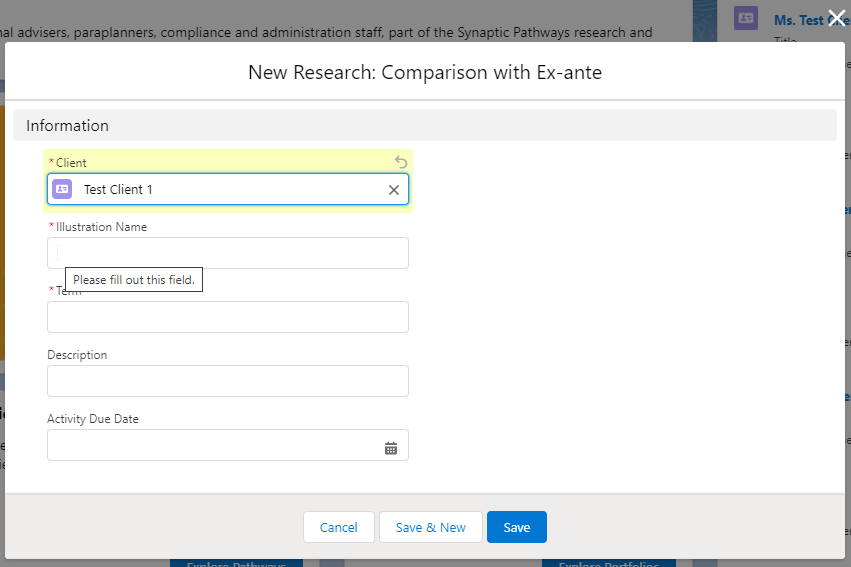851x567 pixels.
Task: Click the contact icon beside Ms. Test
Action: coord(746,18)
